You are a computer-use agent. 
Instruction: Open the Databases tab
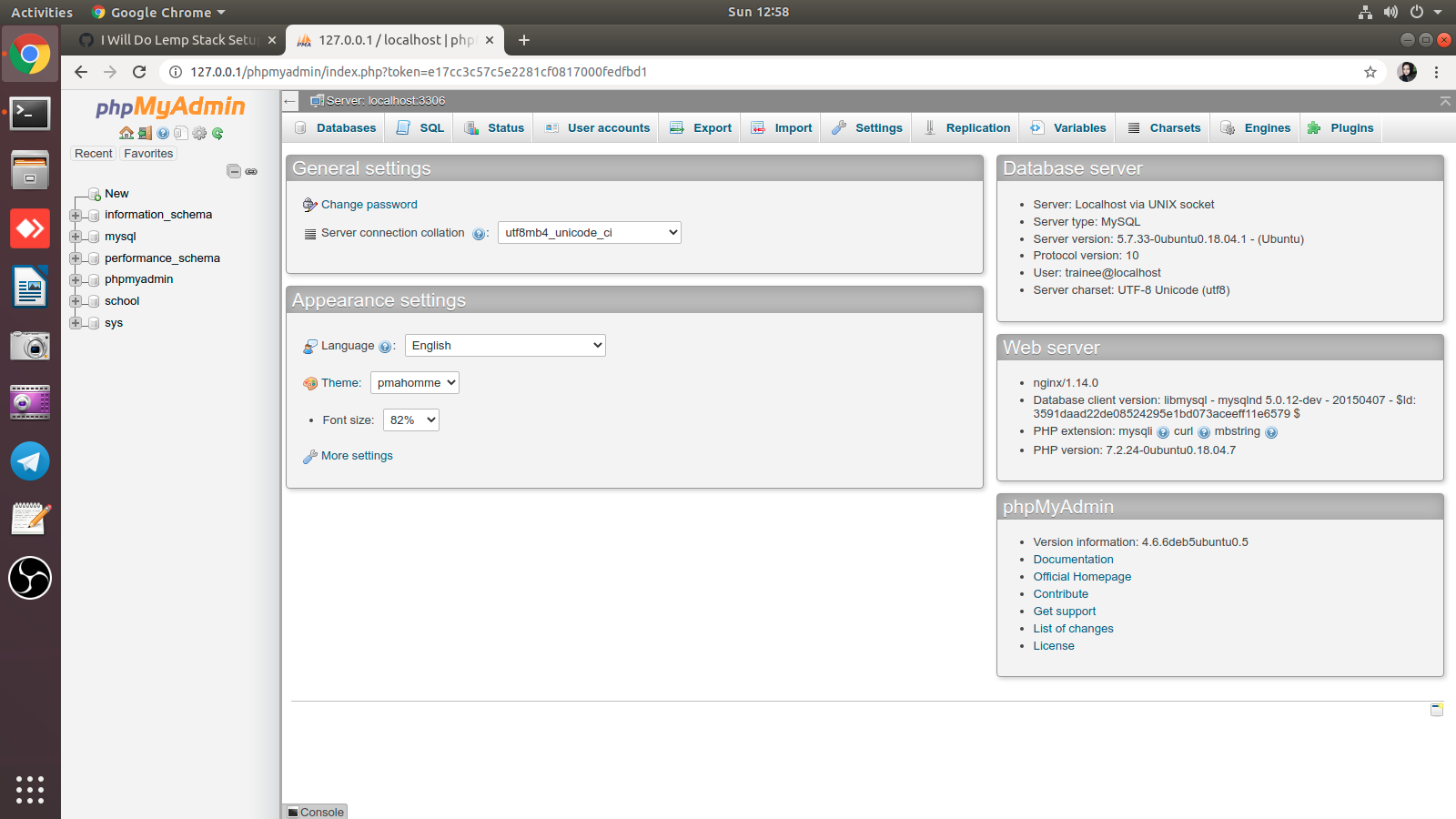pos(335,128)
